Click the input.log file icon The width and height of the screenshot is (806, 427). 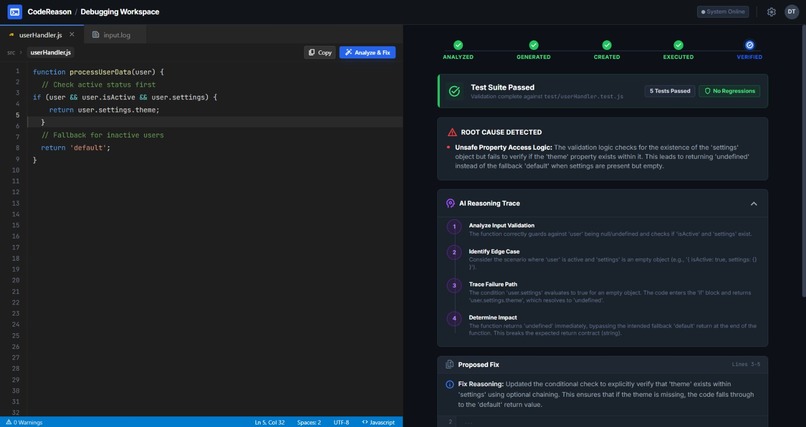point(96,35)
